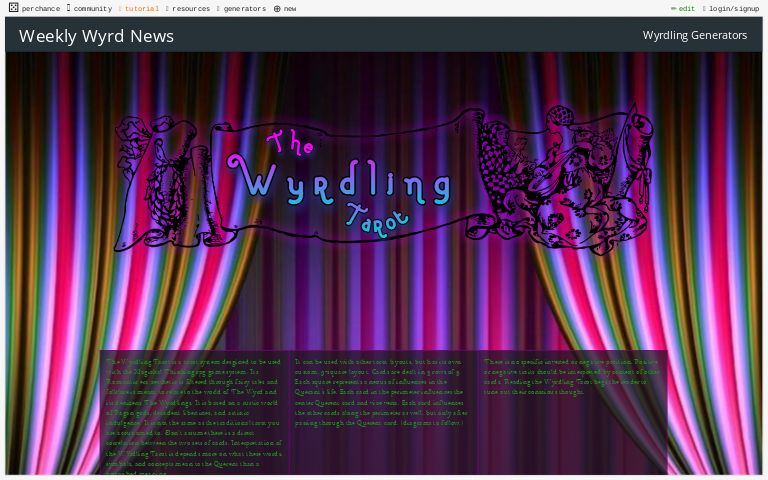Click the middle text column paragraph
Screen dimensions: 768x480
(381, 392)
